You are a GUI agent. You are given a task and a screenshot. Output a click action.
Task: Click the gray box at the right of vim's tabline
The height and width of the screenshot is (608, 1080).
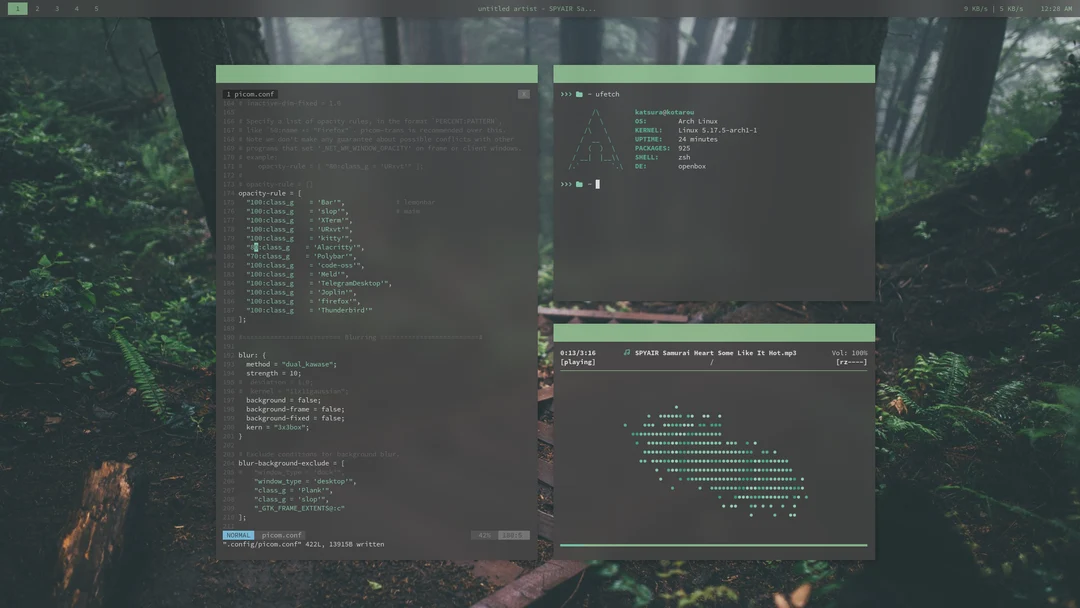524,93
